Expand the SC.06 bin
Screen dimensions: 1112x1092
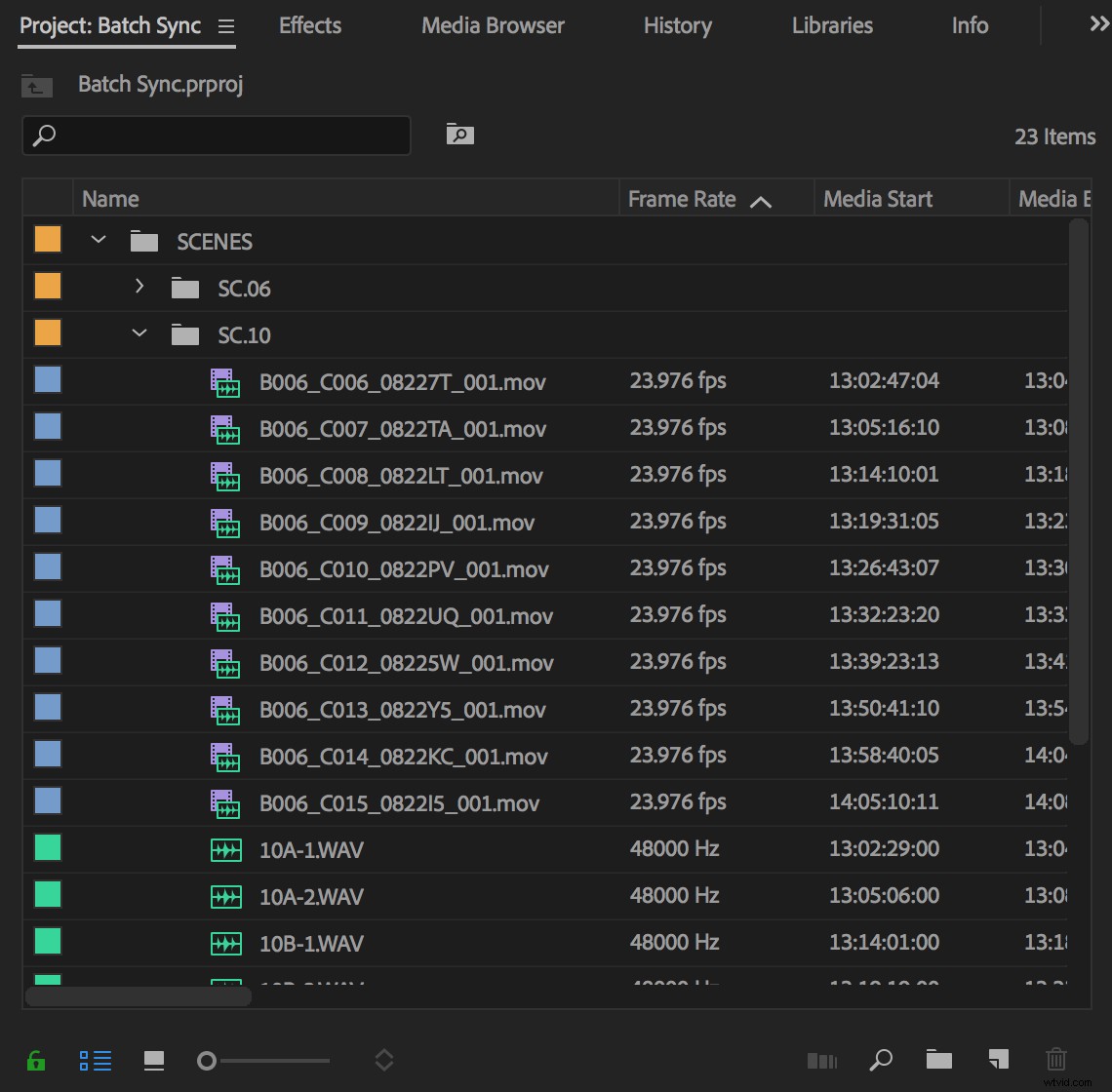tap(139, 286)
